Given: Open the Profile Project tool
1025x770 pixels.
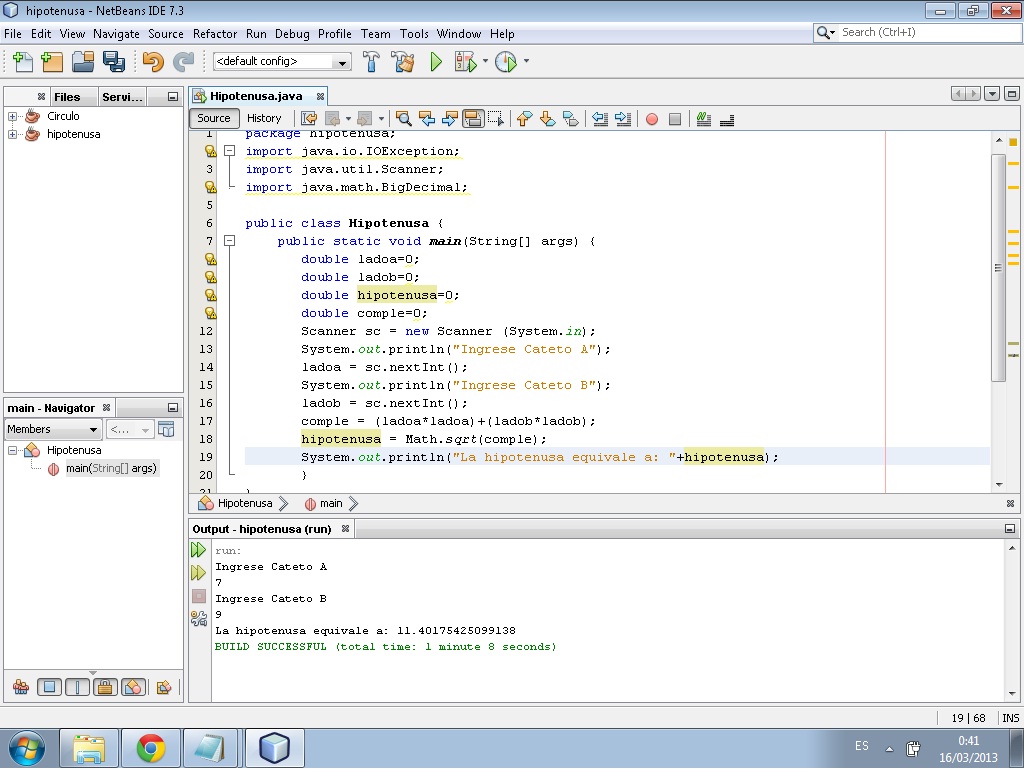Looking at the screenshot, I should pyautogui.click(x=505, y=61).
